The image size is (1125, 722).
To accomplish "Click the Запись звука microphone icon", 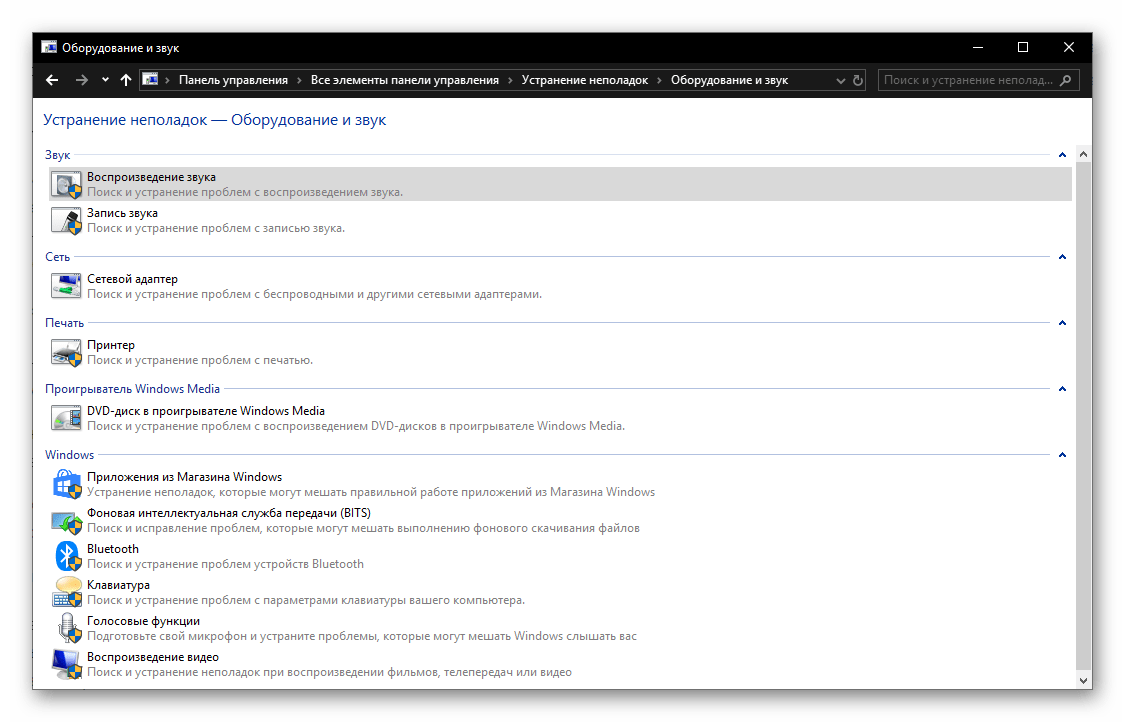I will [x=66, y=220].
